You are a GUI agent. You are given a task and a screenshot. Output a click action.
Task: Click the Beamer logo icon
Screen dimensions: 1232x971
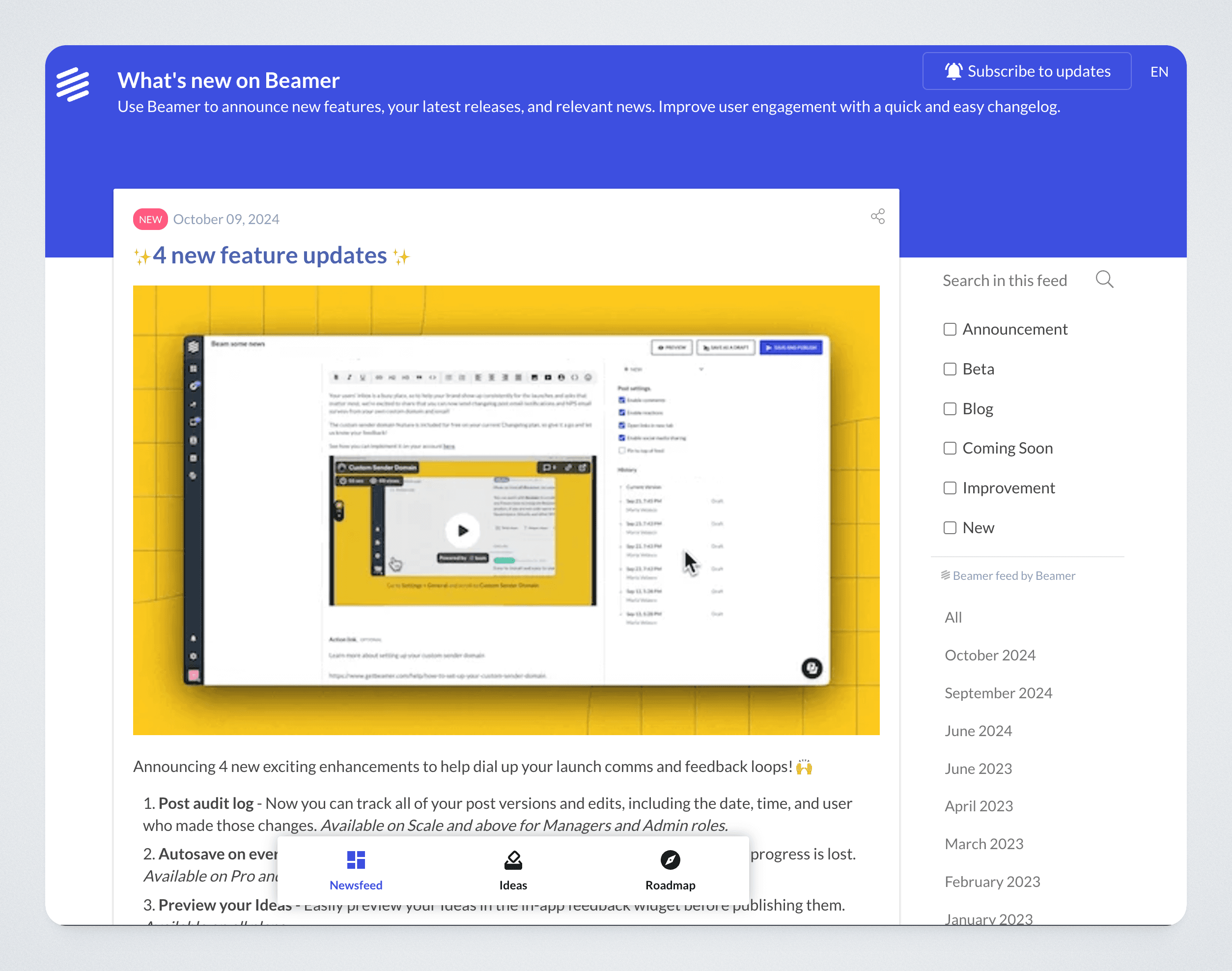pos(73,84)
